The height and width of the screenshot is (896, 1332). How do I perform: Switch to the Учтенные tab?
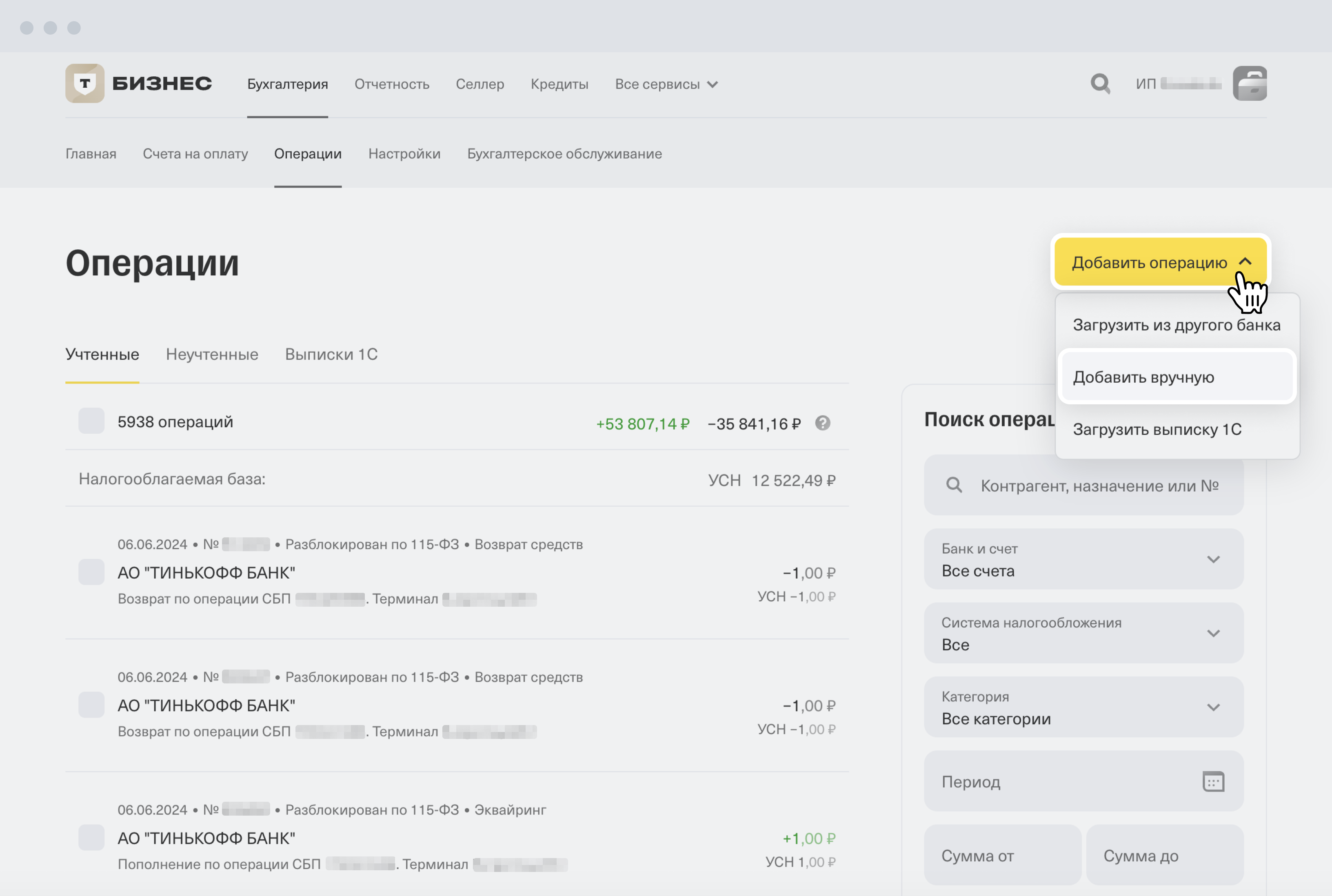pos(102,354)
